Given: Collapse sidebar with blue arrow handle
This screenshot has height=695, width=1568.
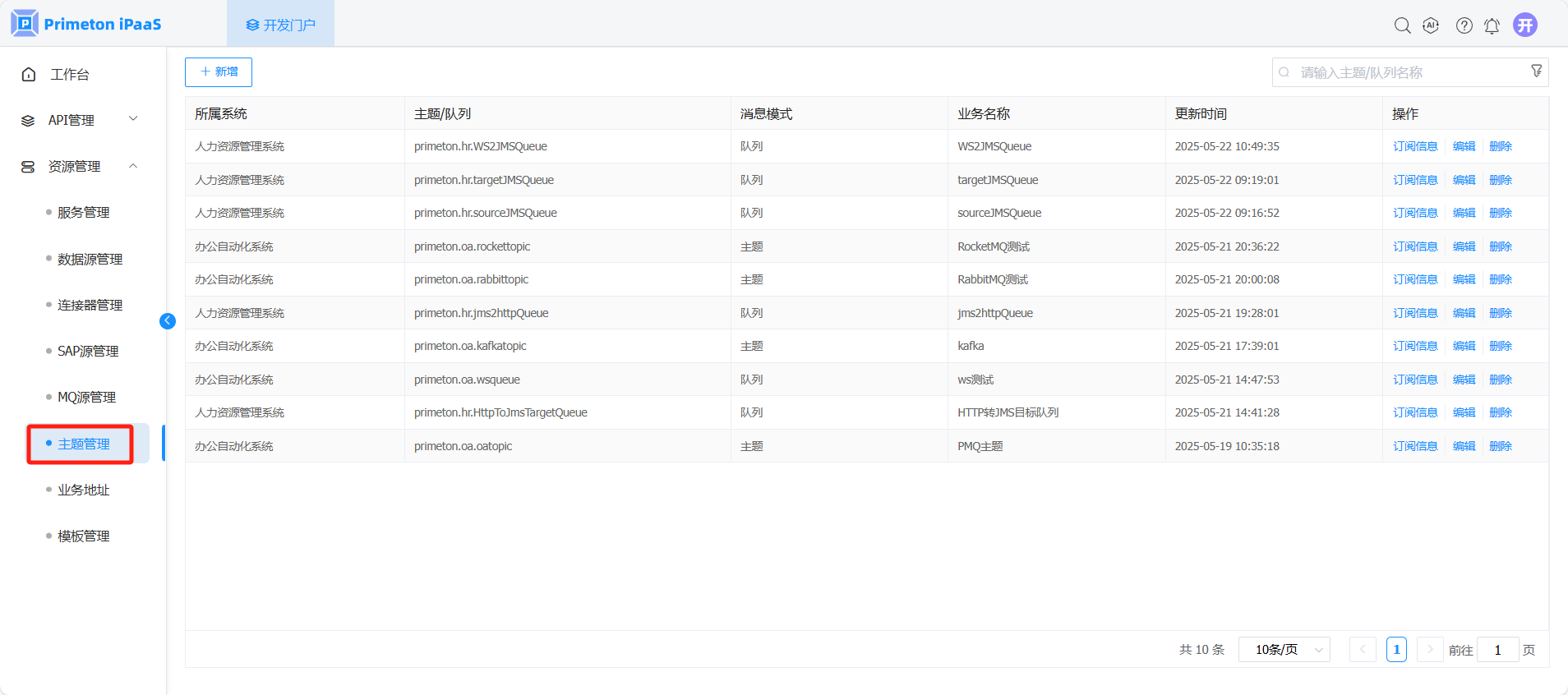Looking at the screenshot, I should point(168,321).
